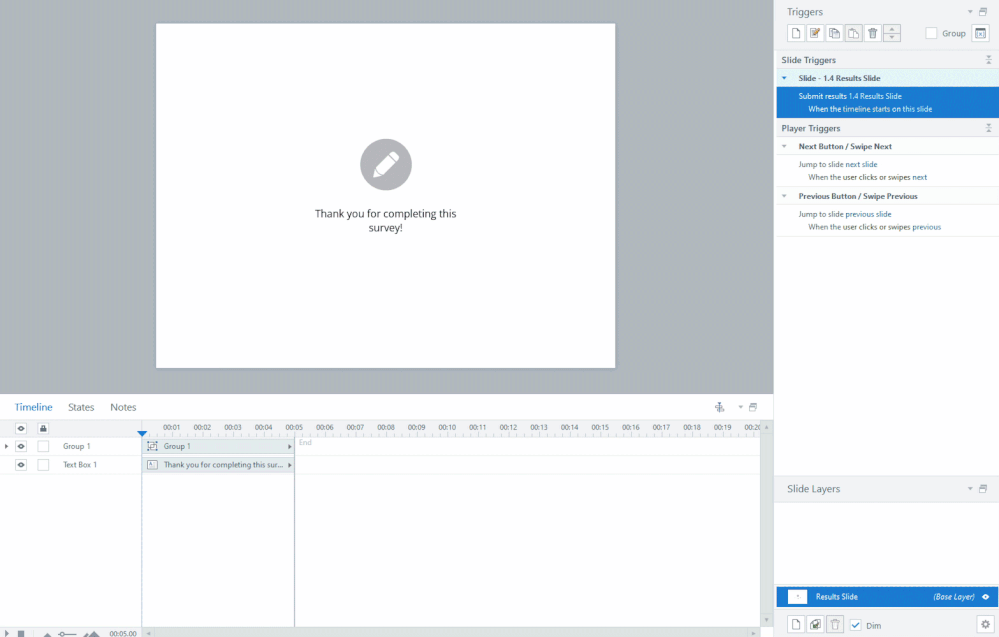
Task: Hide Text Box 1 using its eye icon
Action: (x=21, y=465)
